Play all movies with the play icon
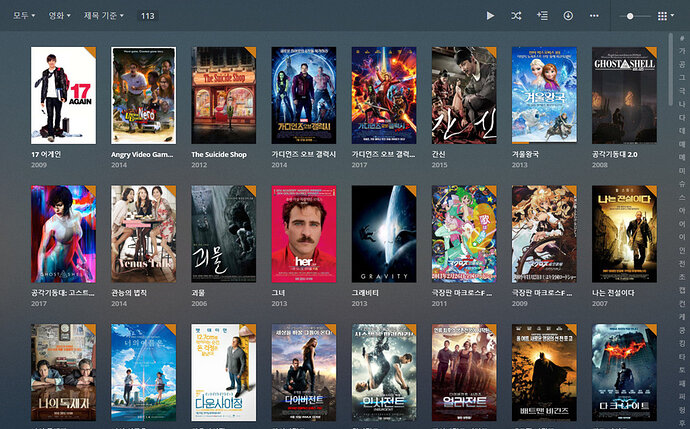 point(490,16)
